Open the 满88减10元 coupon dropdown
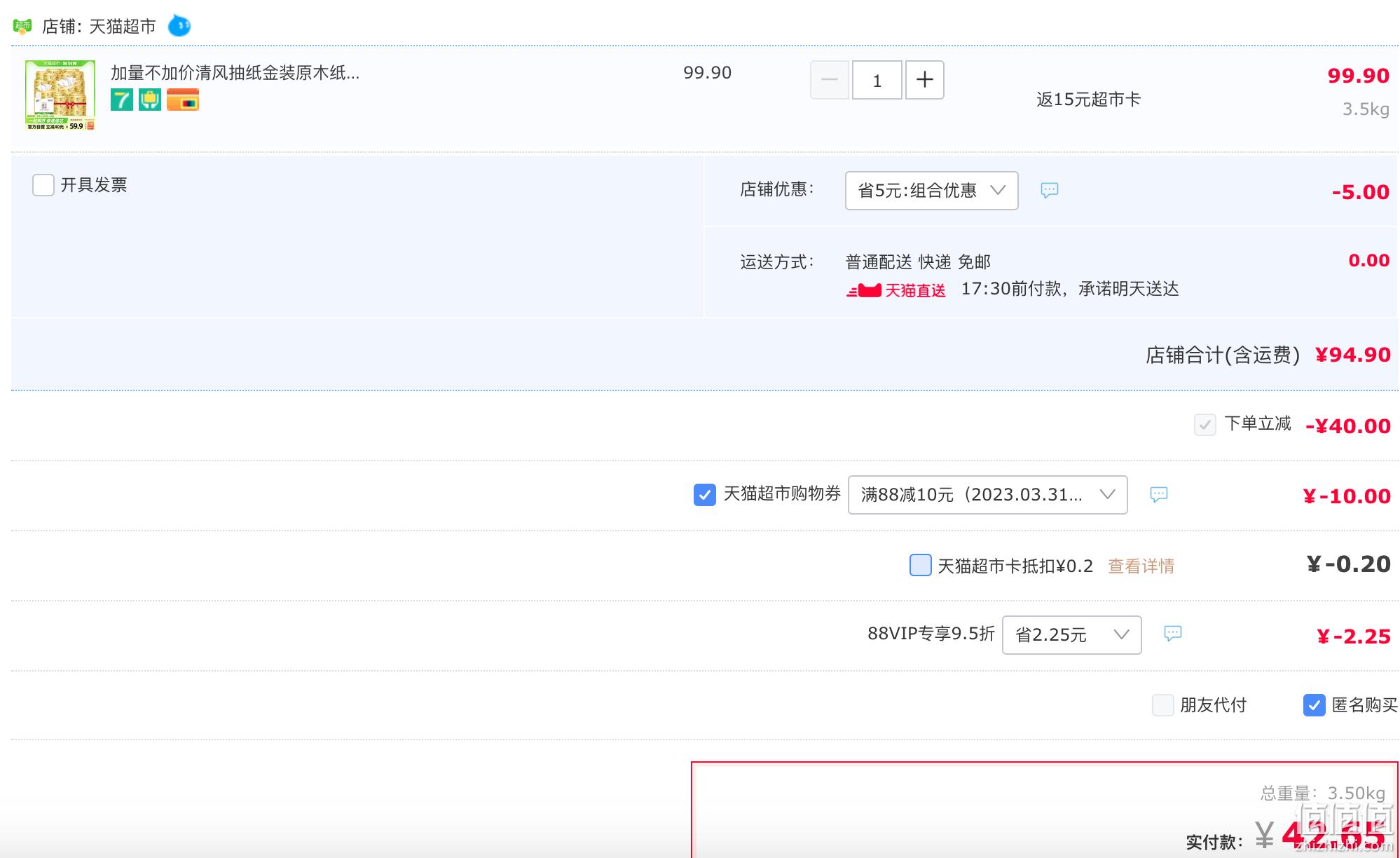 pyautogui.click(x=987, y=495)
